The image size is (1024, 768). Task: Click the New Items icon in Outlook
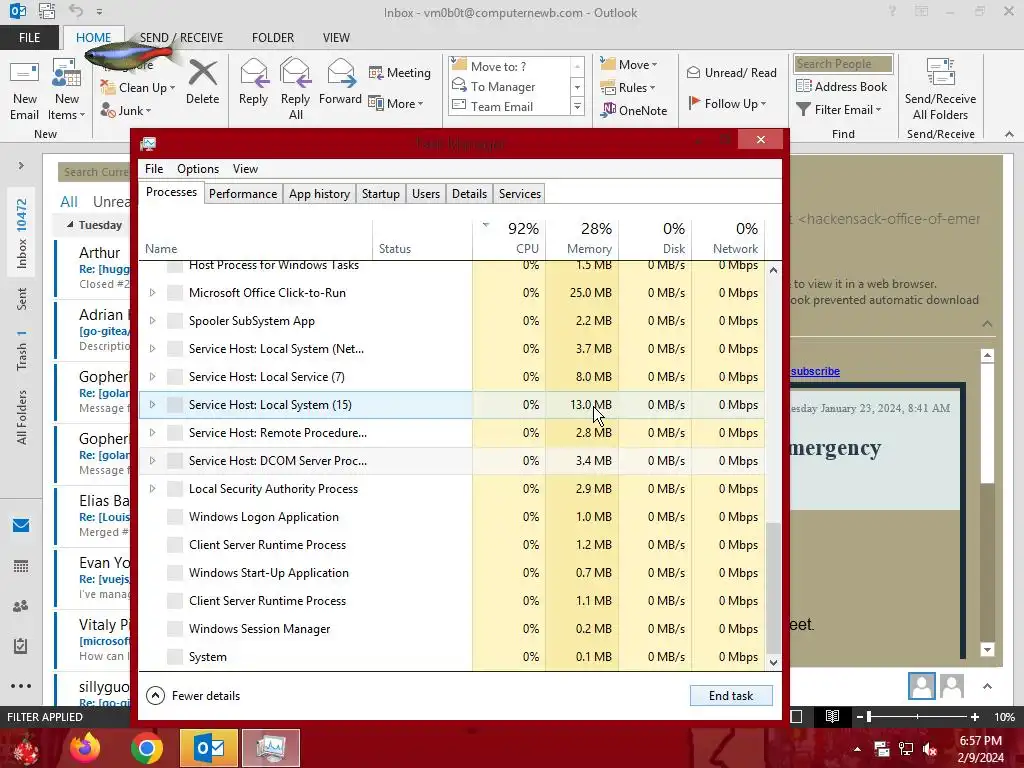(x=66, y=90)
